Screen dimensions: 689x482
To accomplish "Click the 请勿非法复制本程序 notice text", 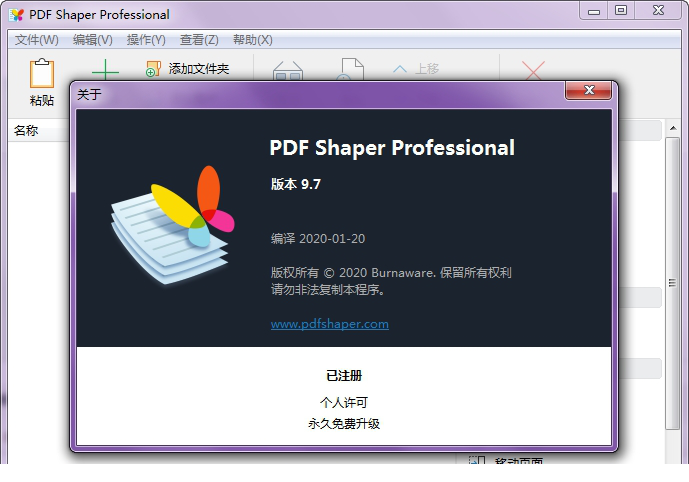I will (328, 290).
